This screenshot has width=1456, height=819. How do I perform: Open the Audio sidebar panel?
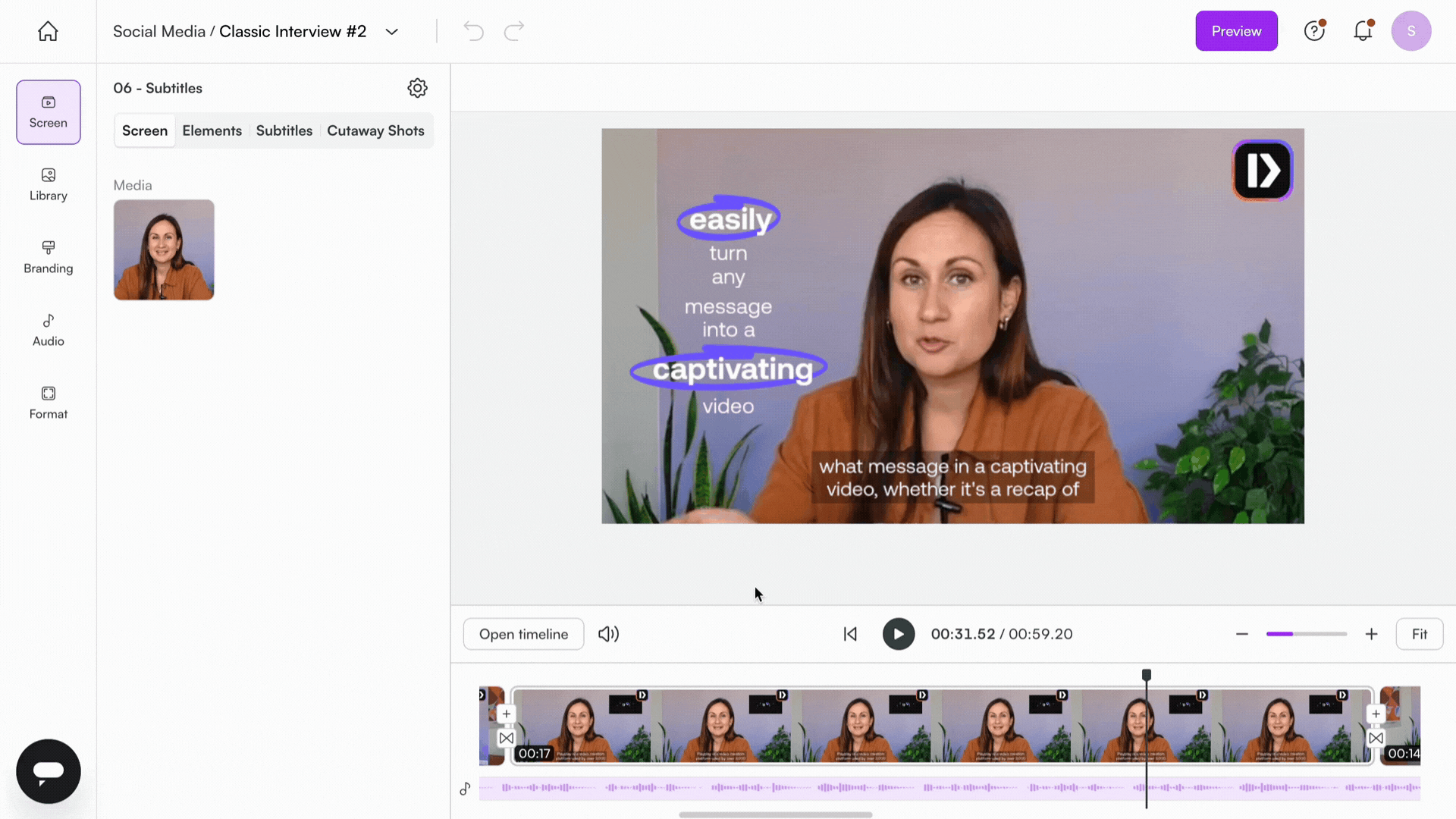(48, 330)
